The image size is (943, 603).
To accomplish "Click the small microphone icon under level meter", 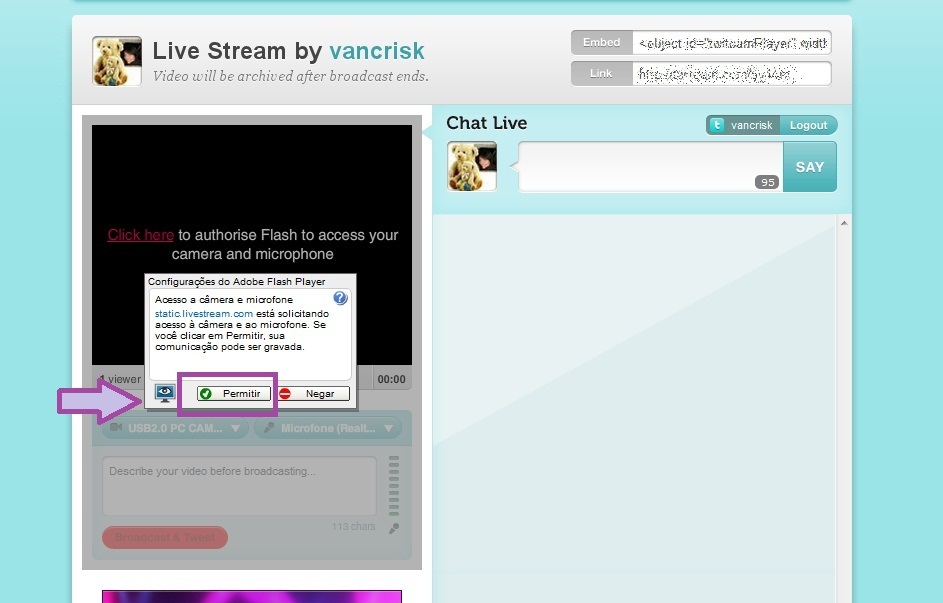I will click(x=394, y=528).
